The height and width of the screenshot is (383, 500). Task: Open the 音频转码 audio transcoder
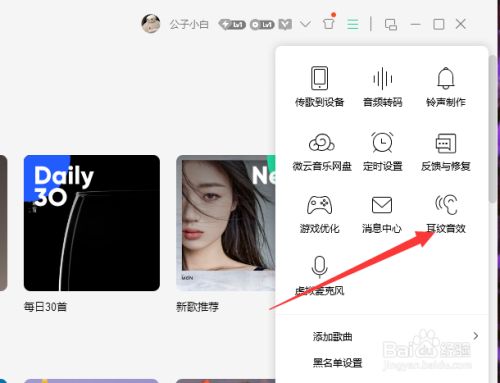pyautogui.click(x=382, y=87)
